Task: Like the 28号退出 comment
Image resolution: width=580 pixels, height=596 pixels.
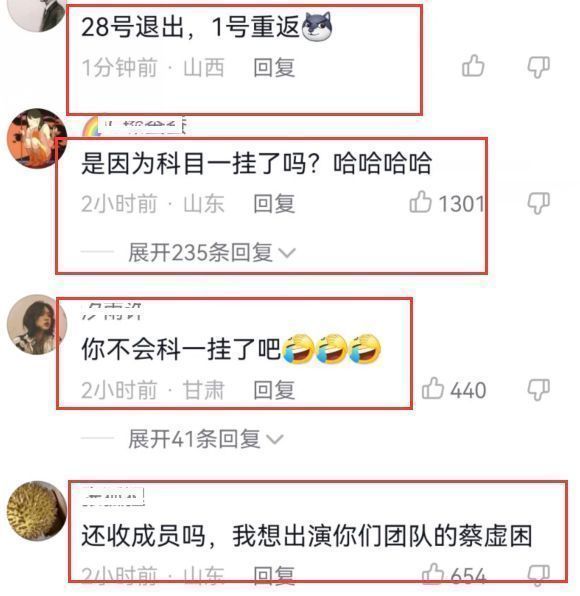Action: (473, 66)
